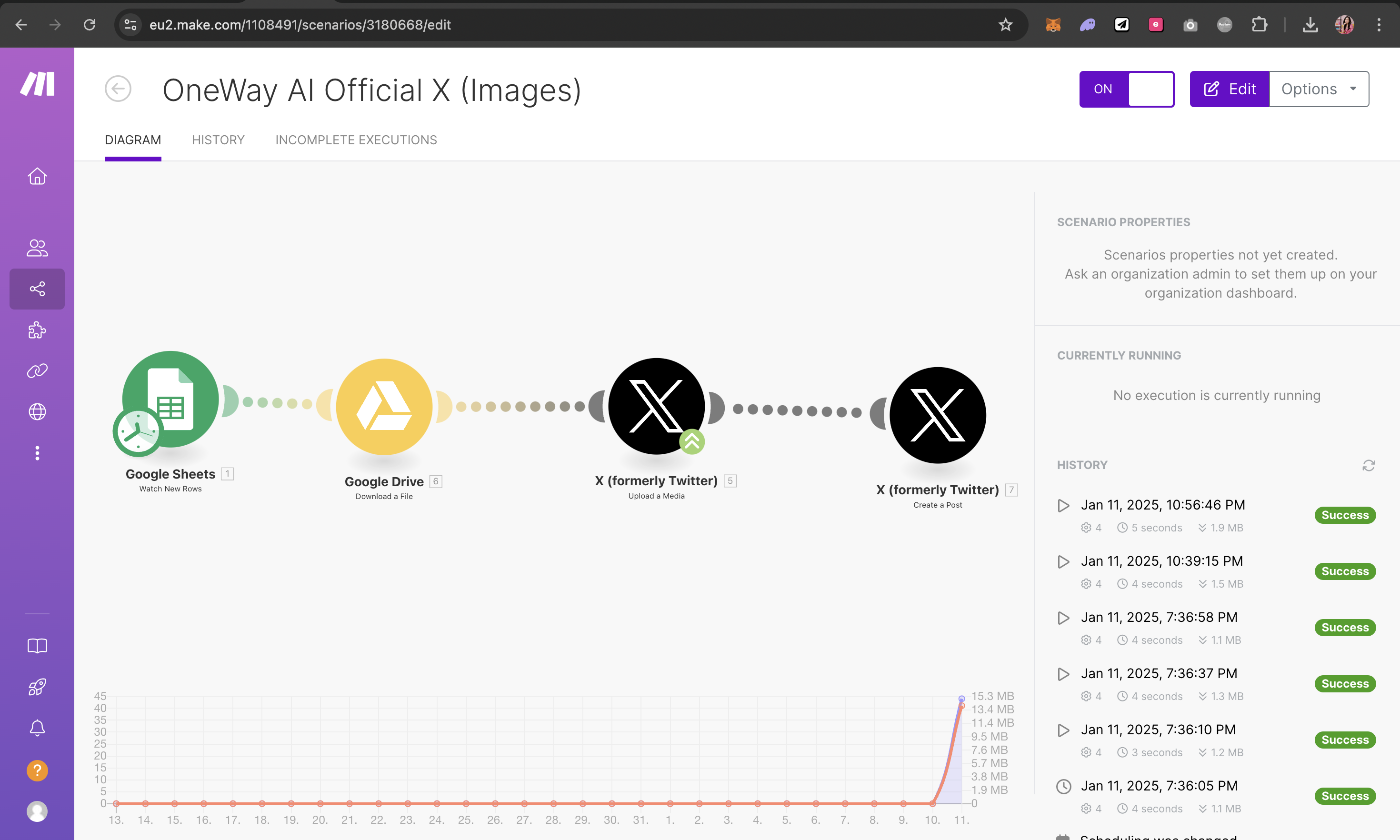The image size is (1400, 840).
Task: Open the Team people icon
Action: [37, 248]
